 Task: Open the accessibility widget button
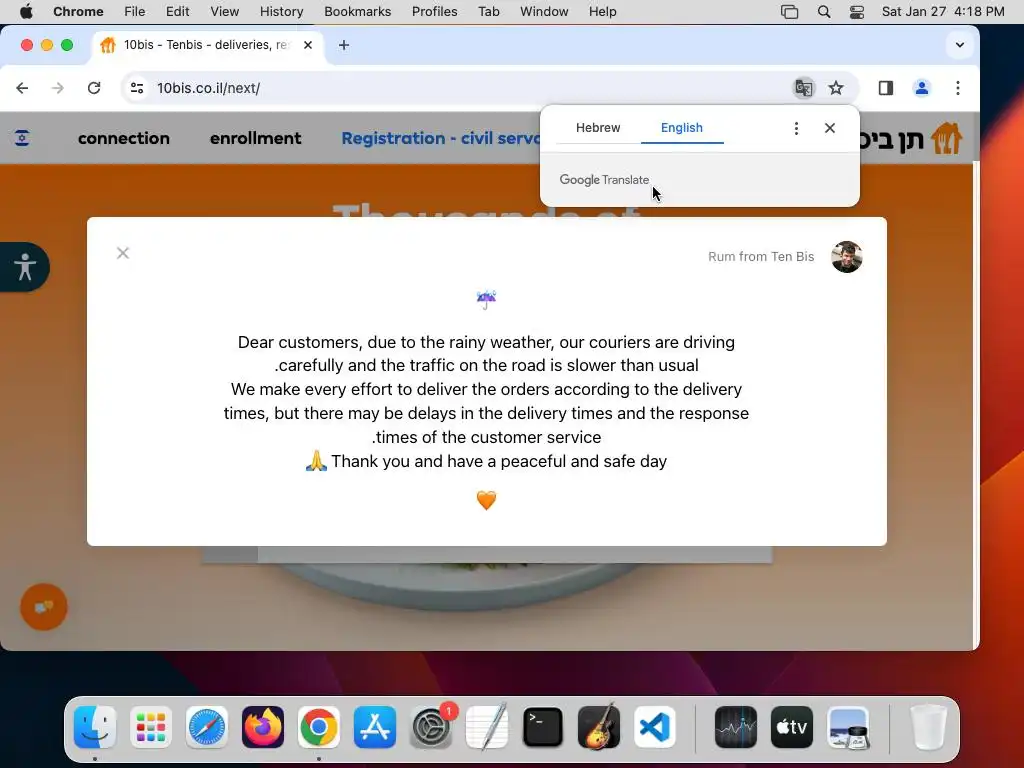pyautogui.click(x=25, y=267)
